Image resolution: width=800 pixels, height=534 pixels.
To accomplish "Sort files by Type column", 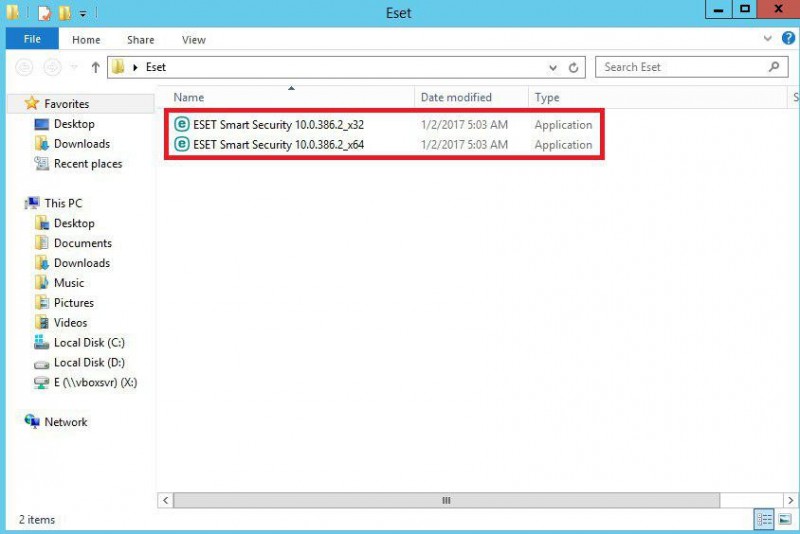I will pyautogui.click(x=547, y=97).
